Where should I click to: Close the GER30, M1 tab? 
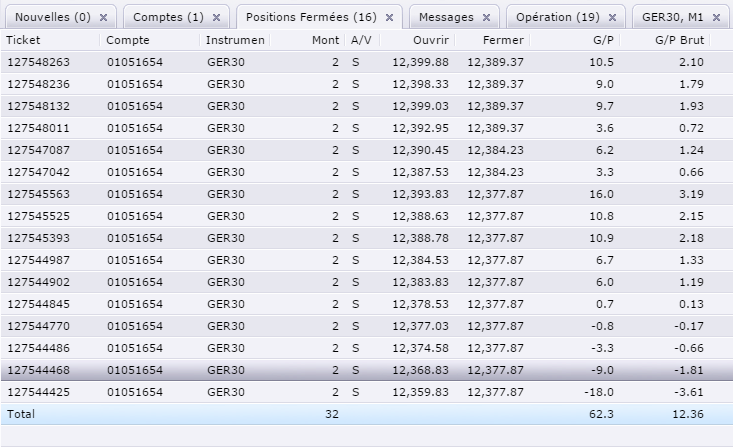[716, 18]
